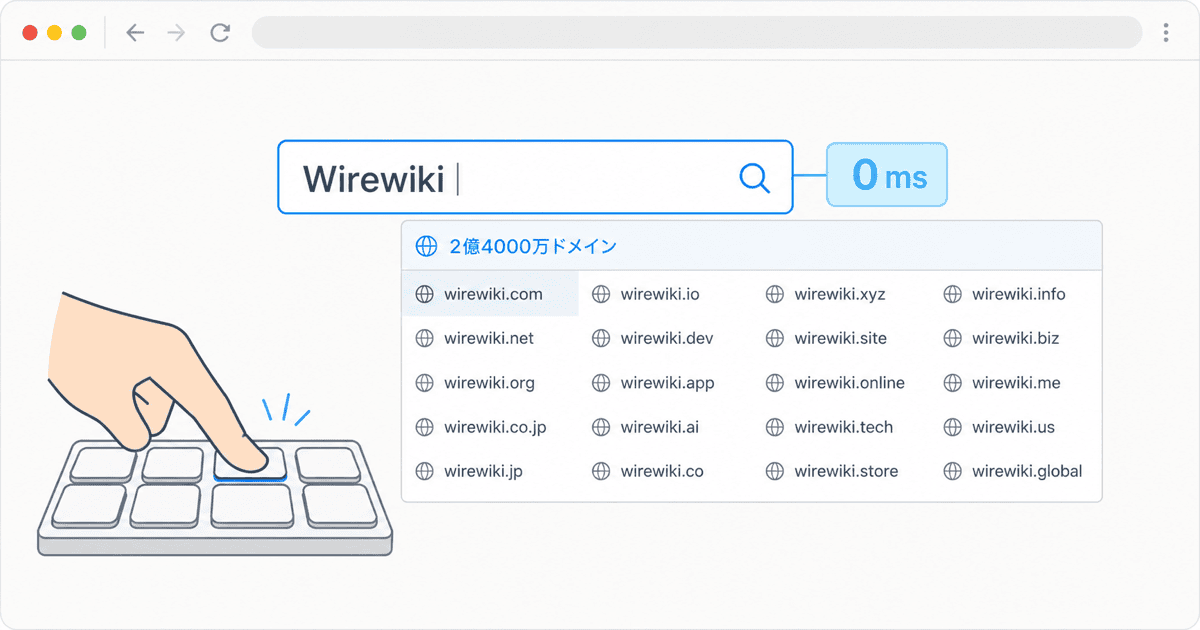This screenshot has height=630, width=1200.
Task: Click the magnifying glass search icon
Action: [754, 178]
